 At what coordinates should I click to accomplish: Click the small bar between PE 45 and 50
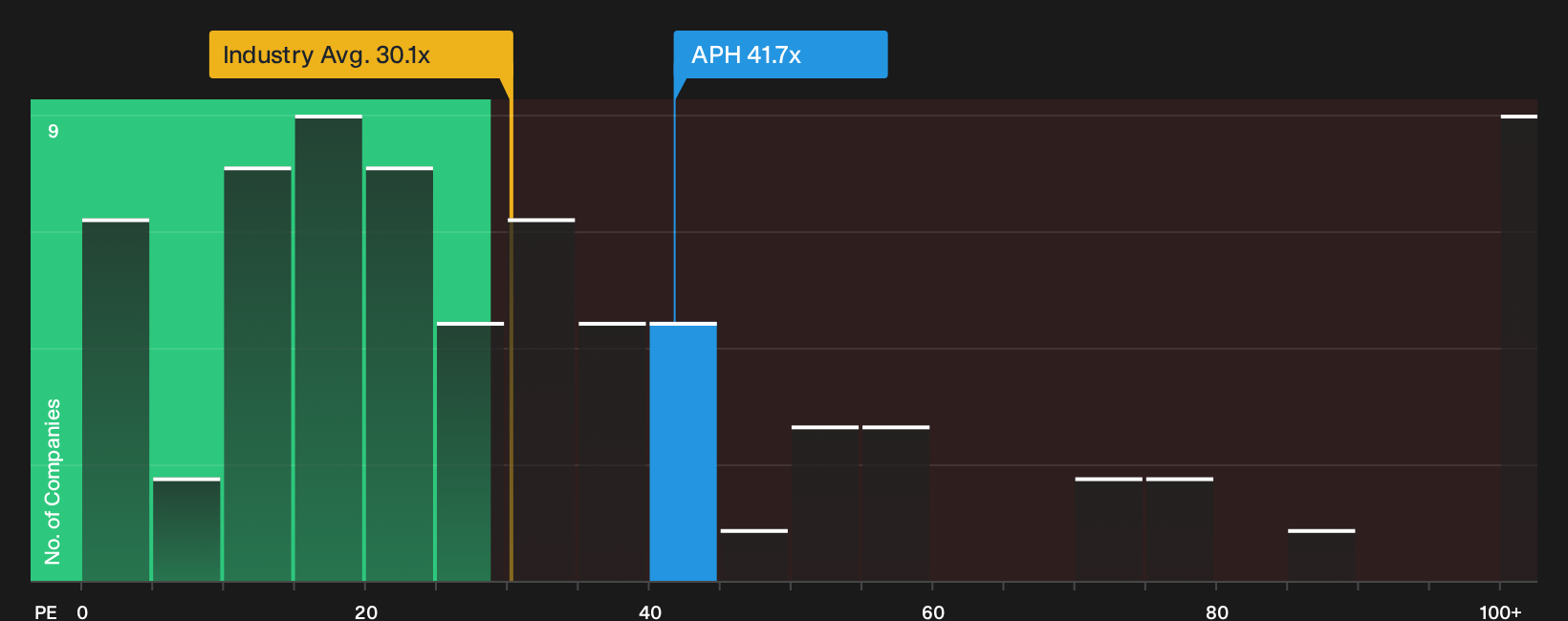pos(754,555)
